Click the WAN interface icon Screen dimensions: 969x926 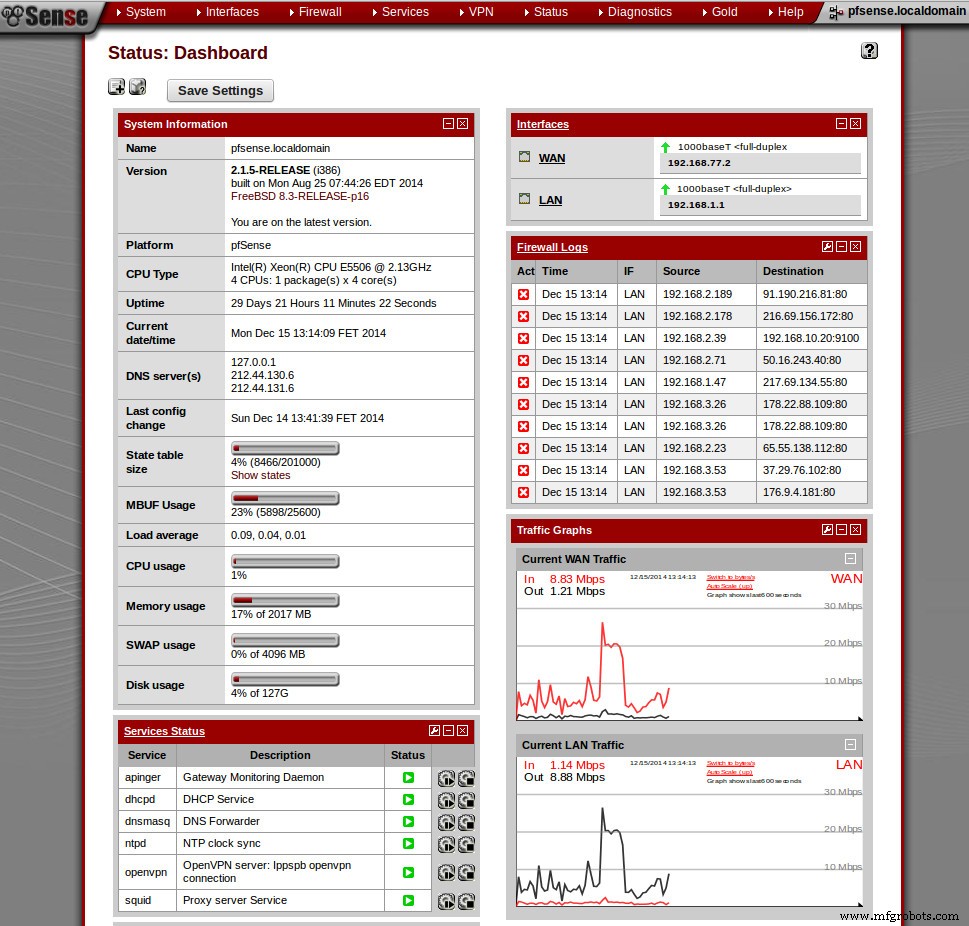coord(524,156)
